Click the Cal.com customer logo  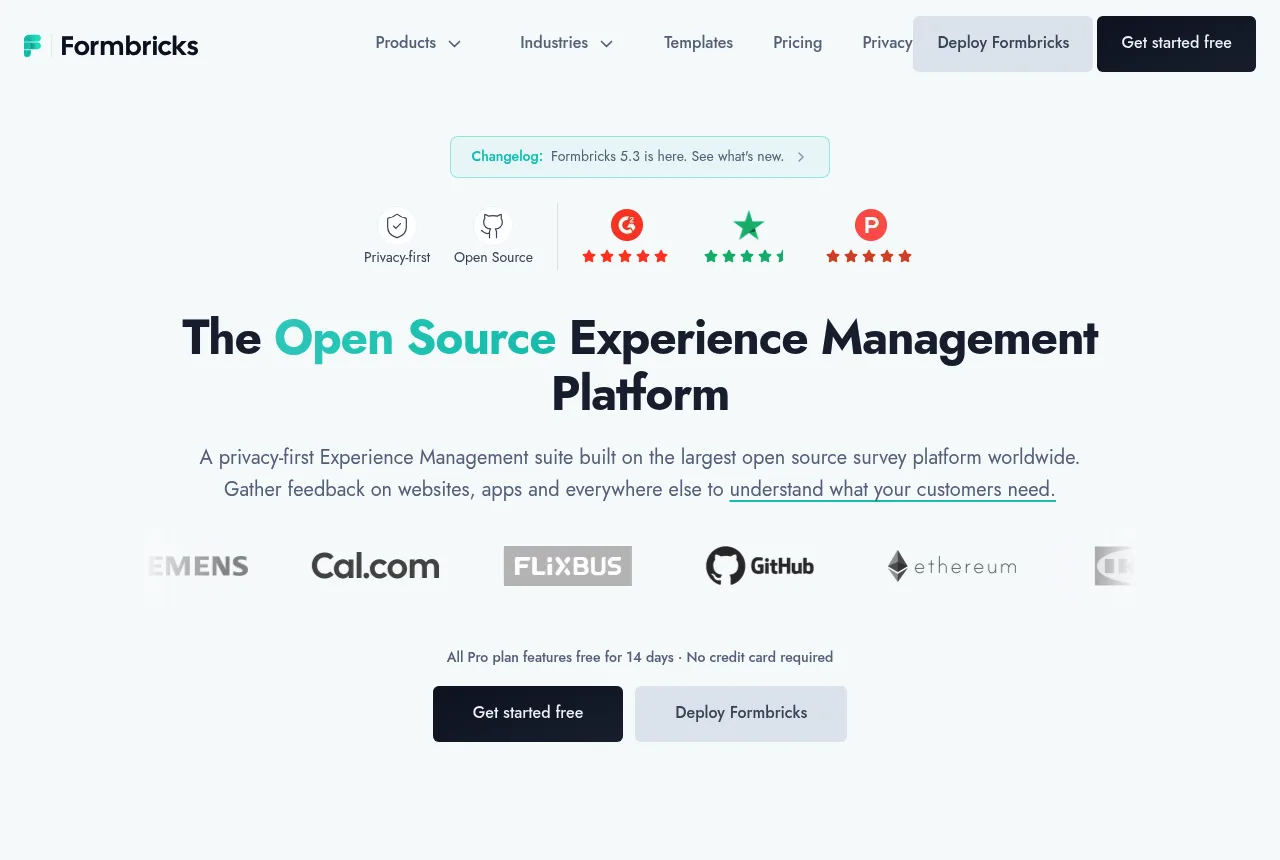pyautogui.click(x=375, y=566)
